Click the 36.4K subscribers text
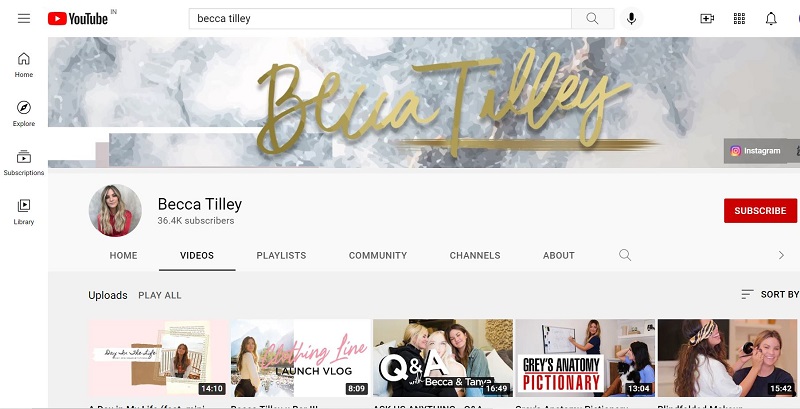This screenshot has height=409, width=800. pos(196,221)
